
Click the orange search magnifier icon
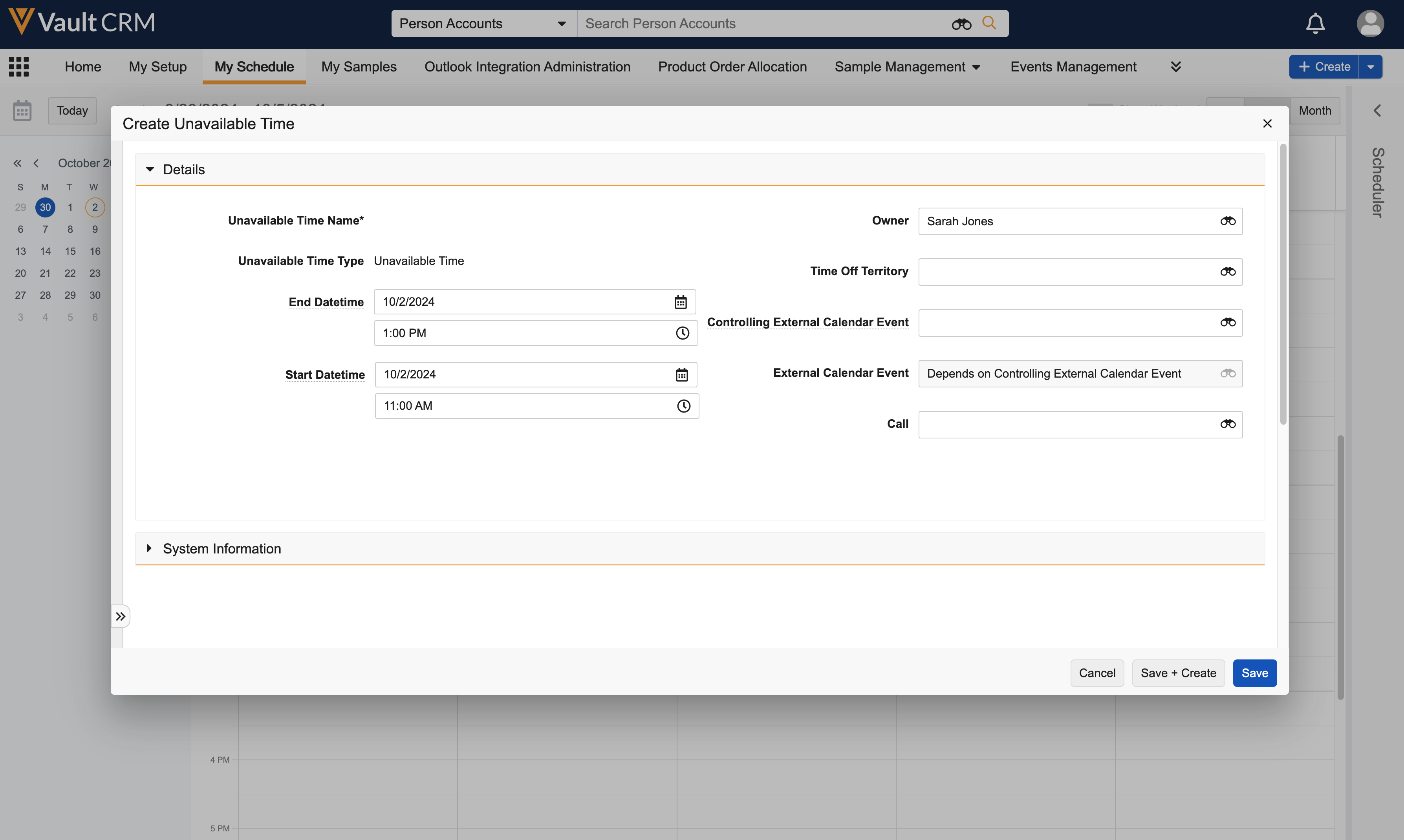pyautogui.click(x=989, y=23)
